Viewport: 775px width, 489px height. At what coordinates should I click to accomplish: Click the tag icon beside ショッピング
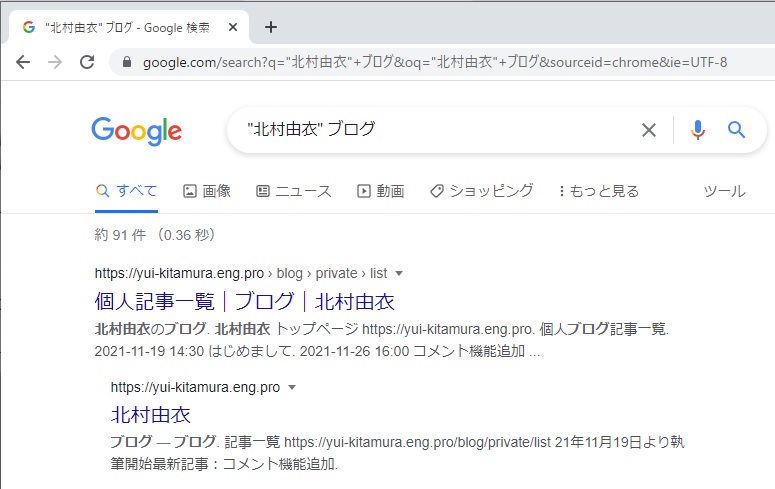click(437, 191)
